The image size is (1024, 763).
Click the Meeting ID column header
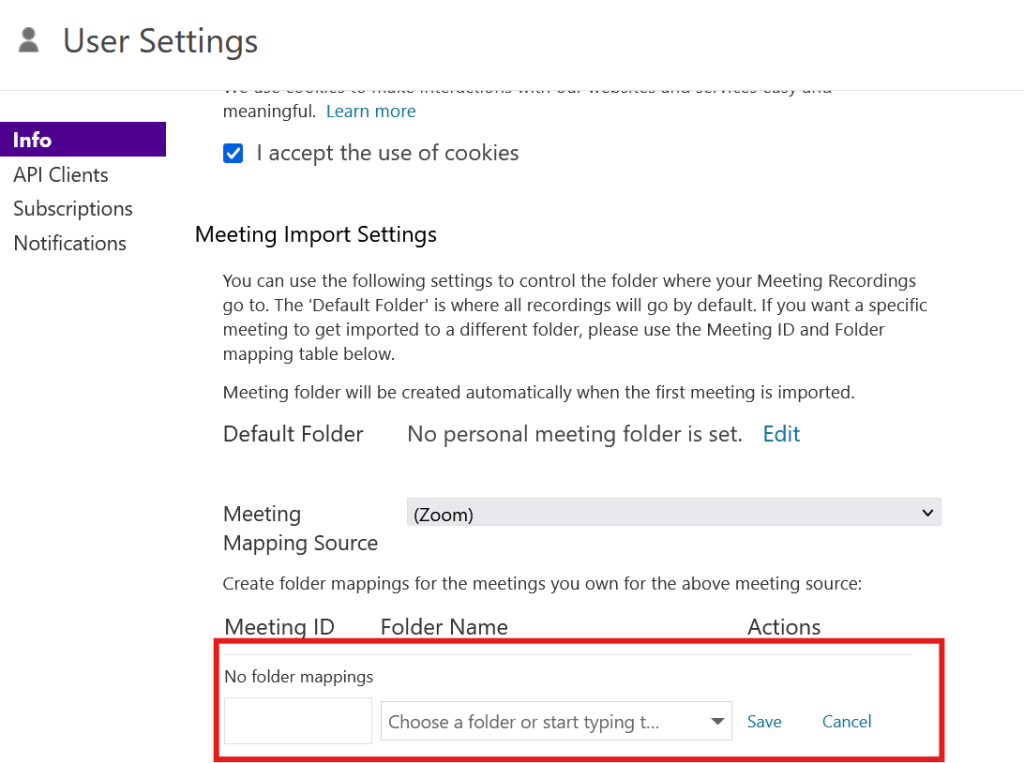(x=279, y=627)
